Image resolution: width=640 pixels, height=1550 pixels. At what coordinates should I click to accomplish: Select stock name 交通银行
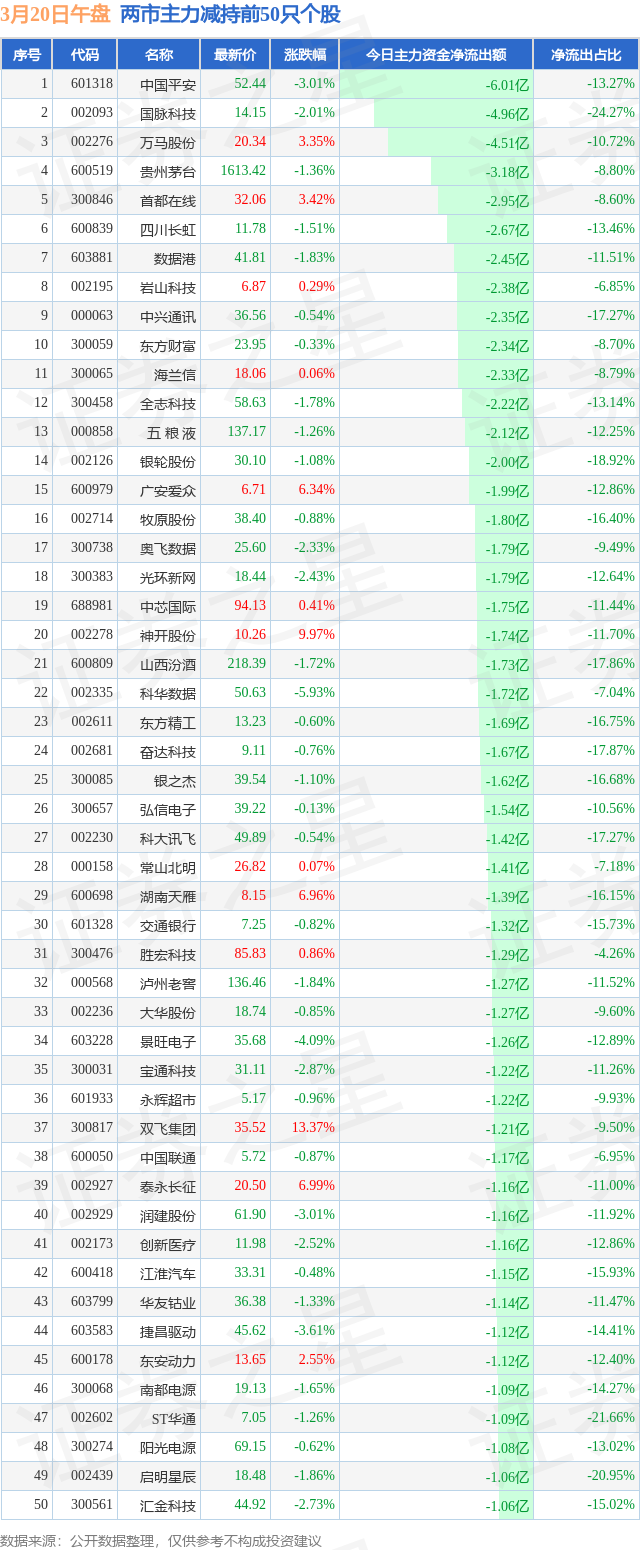pyautogui.click(x=169, y=925)
